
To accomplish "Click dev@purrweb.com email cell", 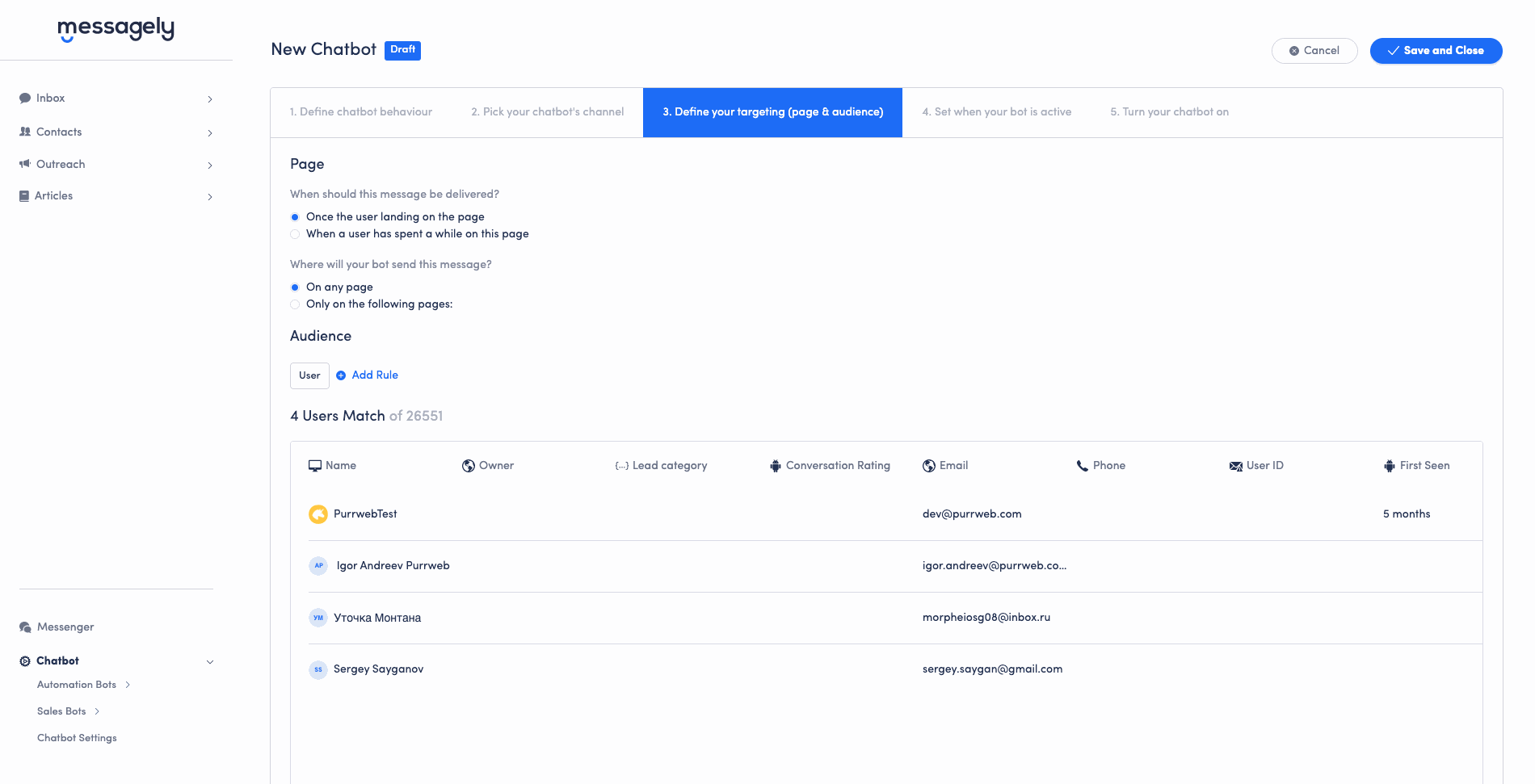I will pos(972,514).
